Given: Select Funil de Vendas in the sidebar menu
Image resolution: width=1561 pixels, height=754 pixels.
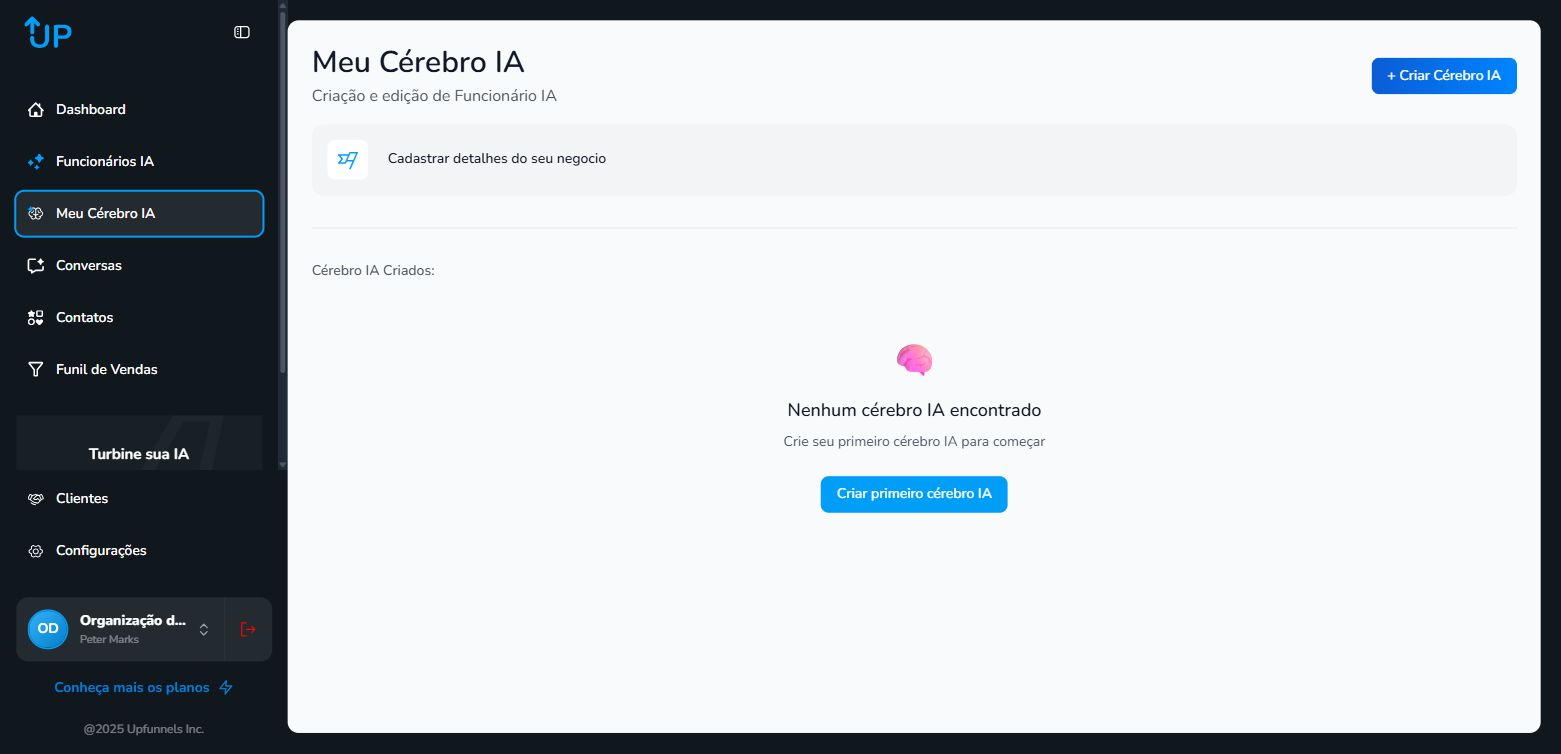Looking at the screenshot, I should point(107,369).
